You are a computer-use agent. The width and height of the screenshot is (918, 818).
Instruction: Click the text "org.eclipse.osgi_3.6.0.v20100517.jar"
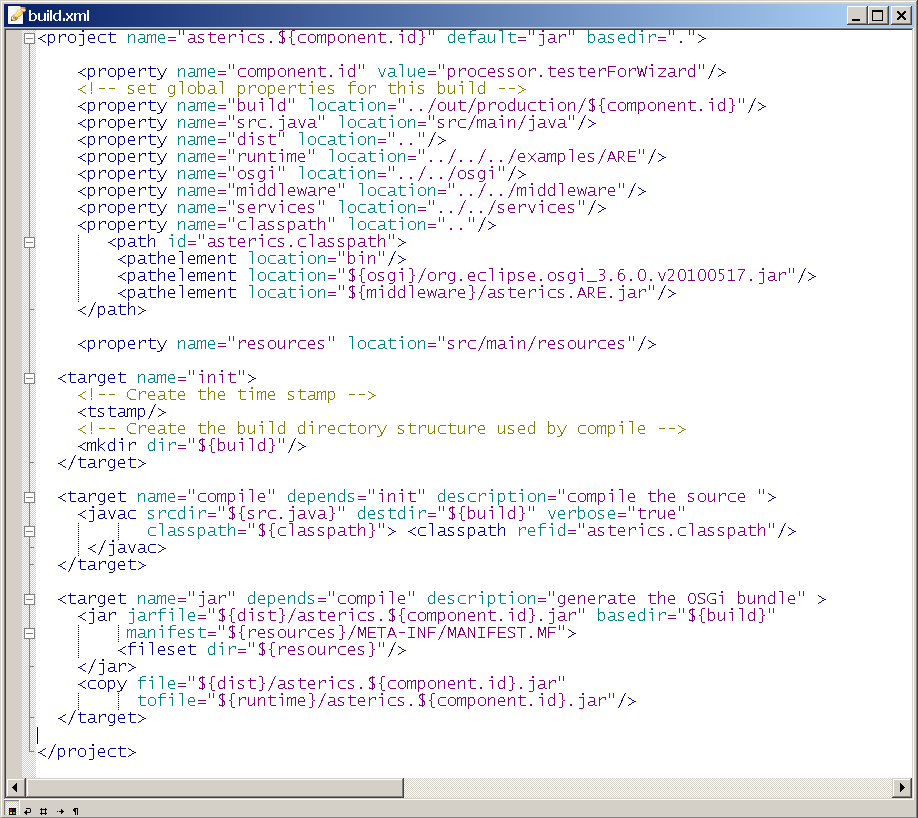click(607, 275)
